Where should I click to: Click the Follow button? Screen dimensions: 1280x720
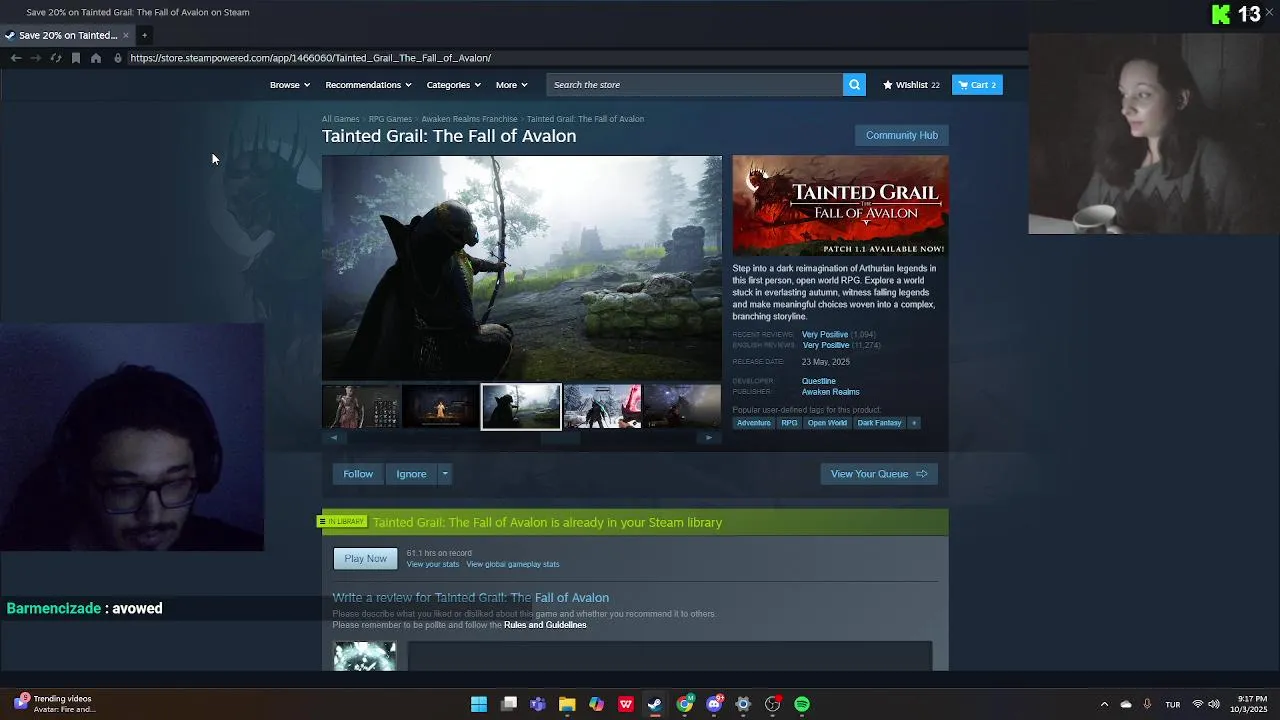(358, 474)
